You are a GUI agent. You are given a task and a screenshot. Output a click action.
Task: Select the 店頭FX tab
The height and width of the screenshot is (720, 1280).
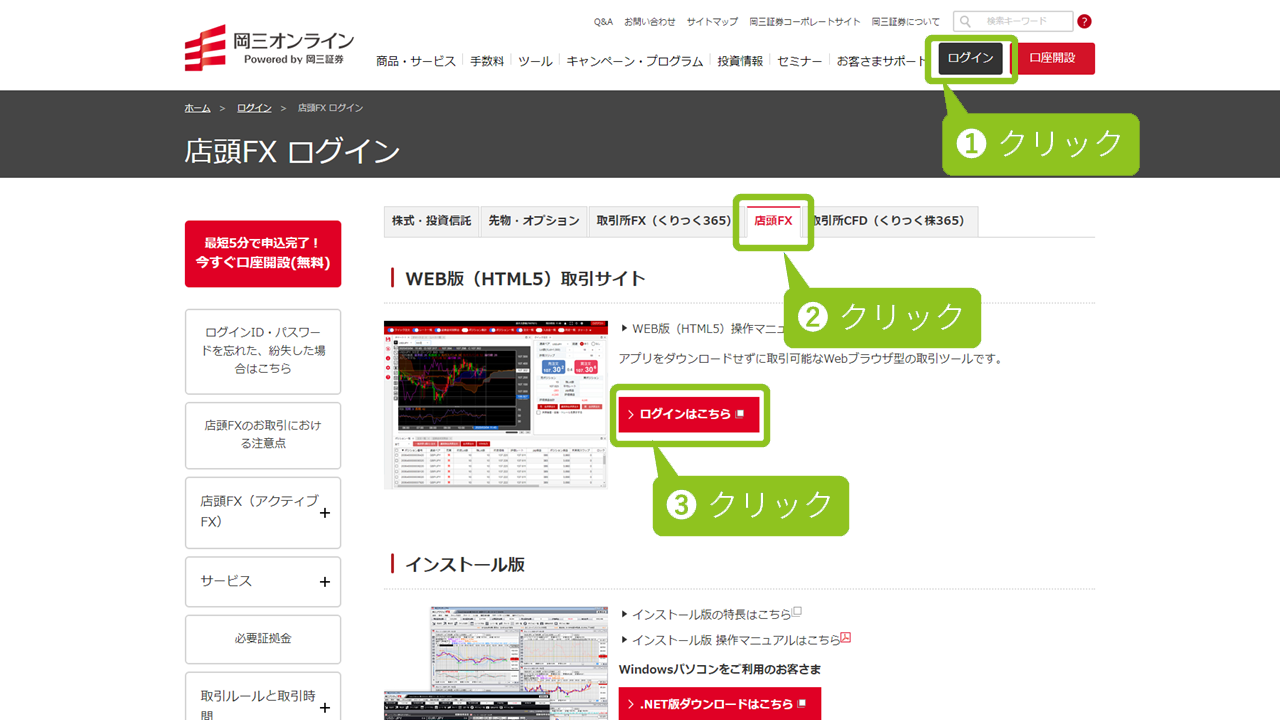click(x=773, y=221)
